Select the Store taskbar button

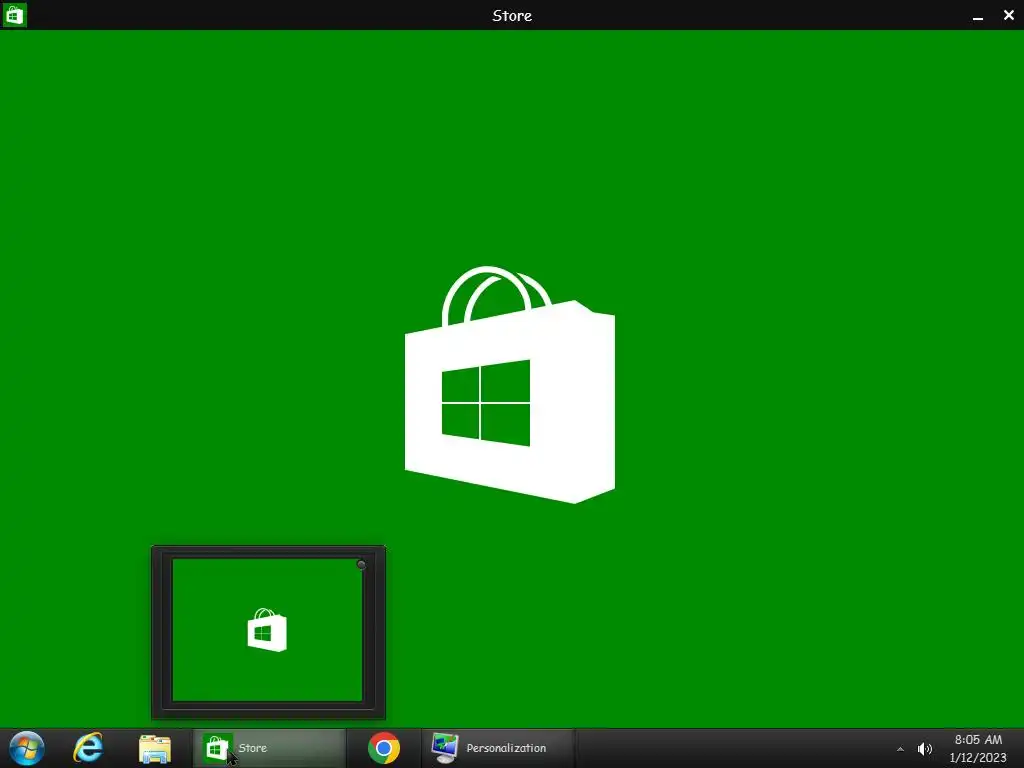(x=268, y=748)
